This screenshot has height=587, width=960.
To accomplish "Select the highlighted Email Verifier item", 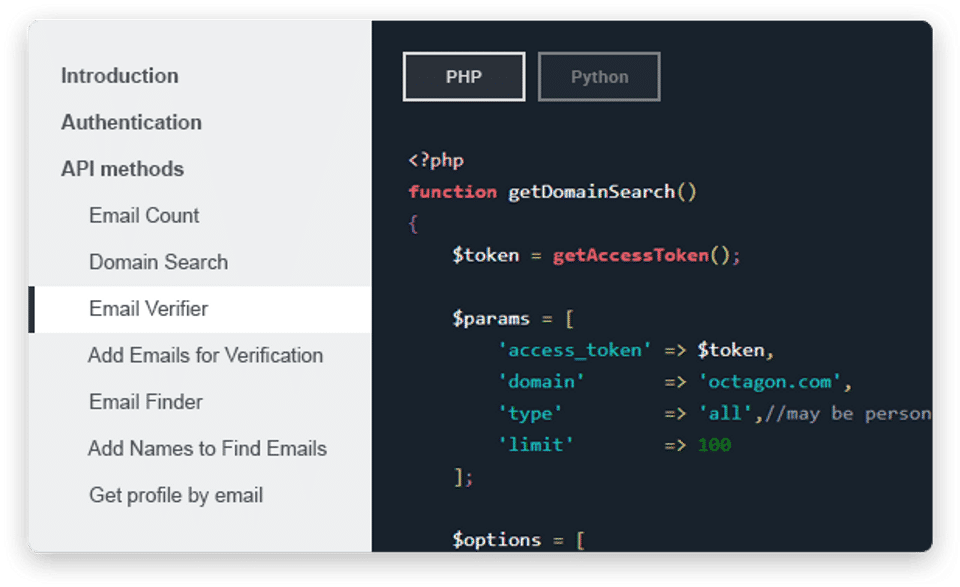I will (149, 309).
